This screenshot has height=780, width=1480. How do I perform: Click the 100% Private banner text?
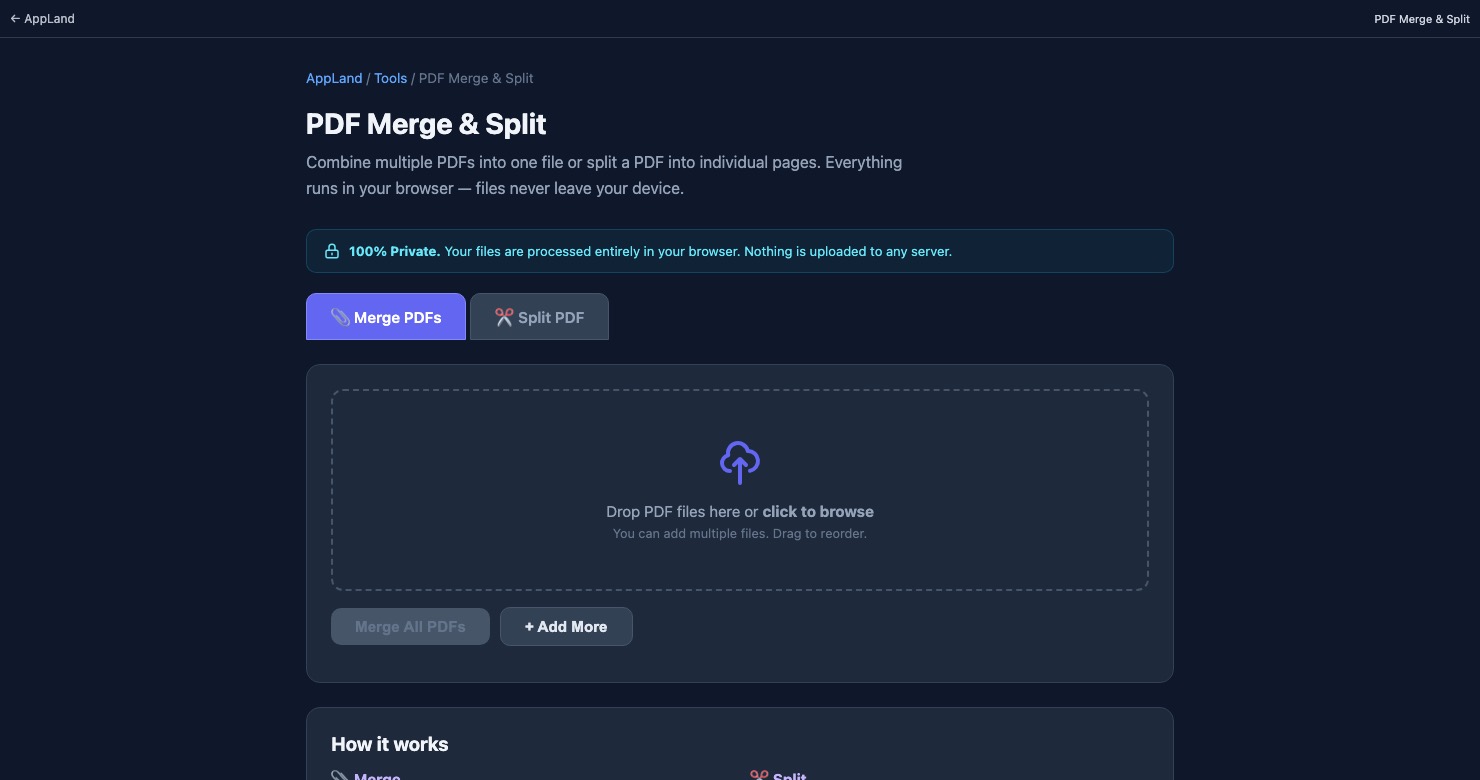tap(650, 251)
